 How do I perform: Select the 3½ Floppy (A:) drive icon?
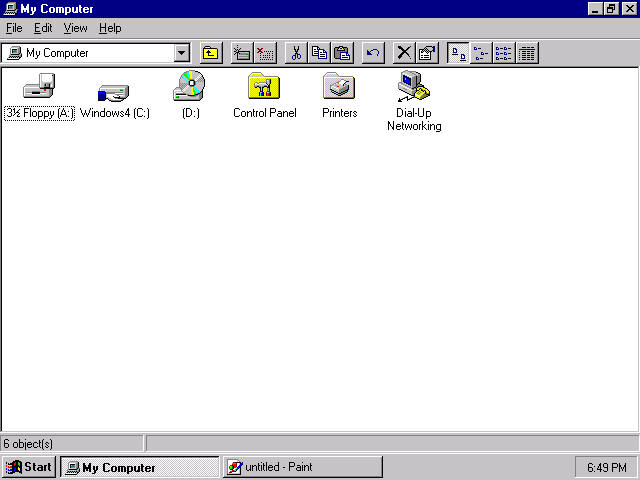point(39,86)
